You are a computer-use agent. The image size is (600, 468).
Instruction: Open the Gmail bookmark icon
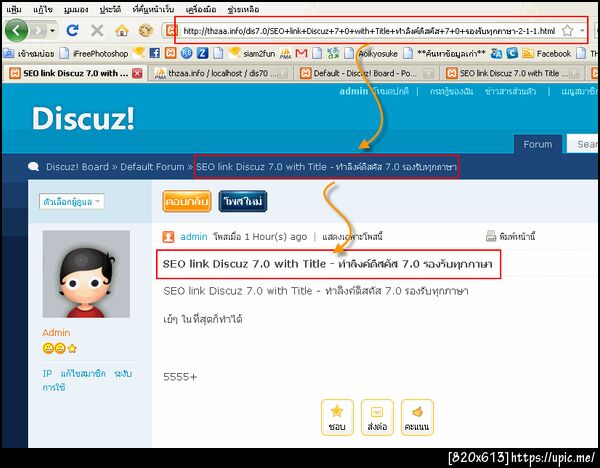(302, 53)
